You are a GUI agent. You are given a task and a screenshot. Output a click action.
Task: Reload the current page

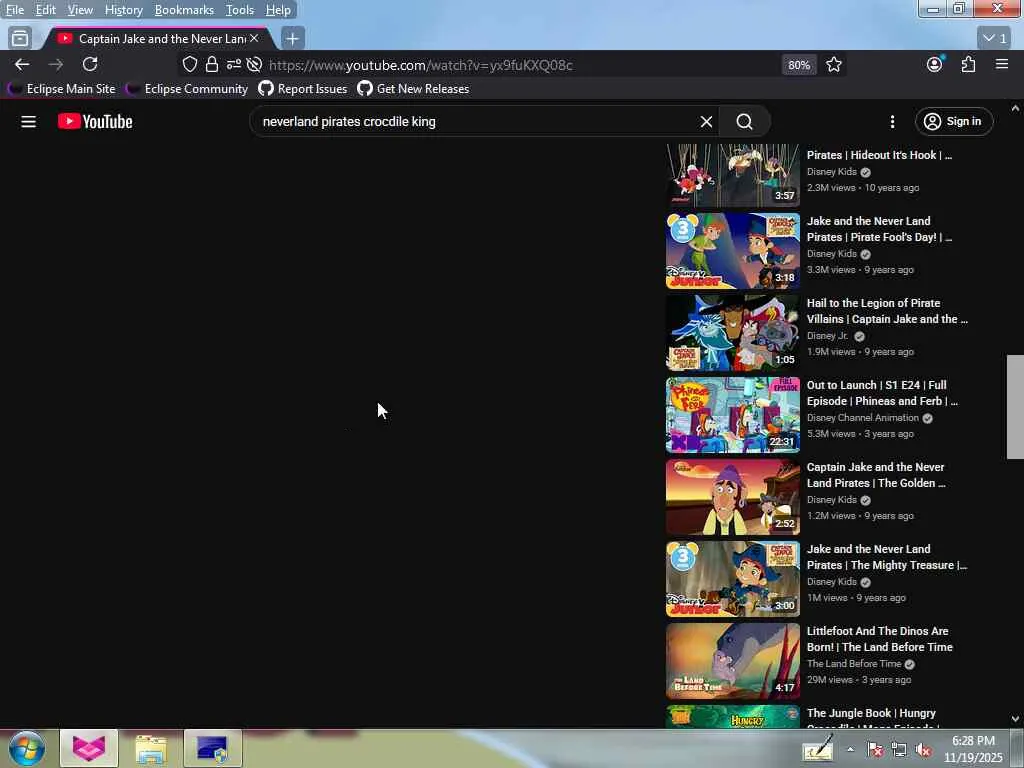(x=90, y=64)
